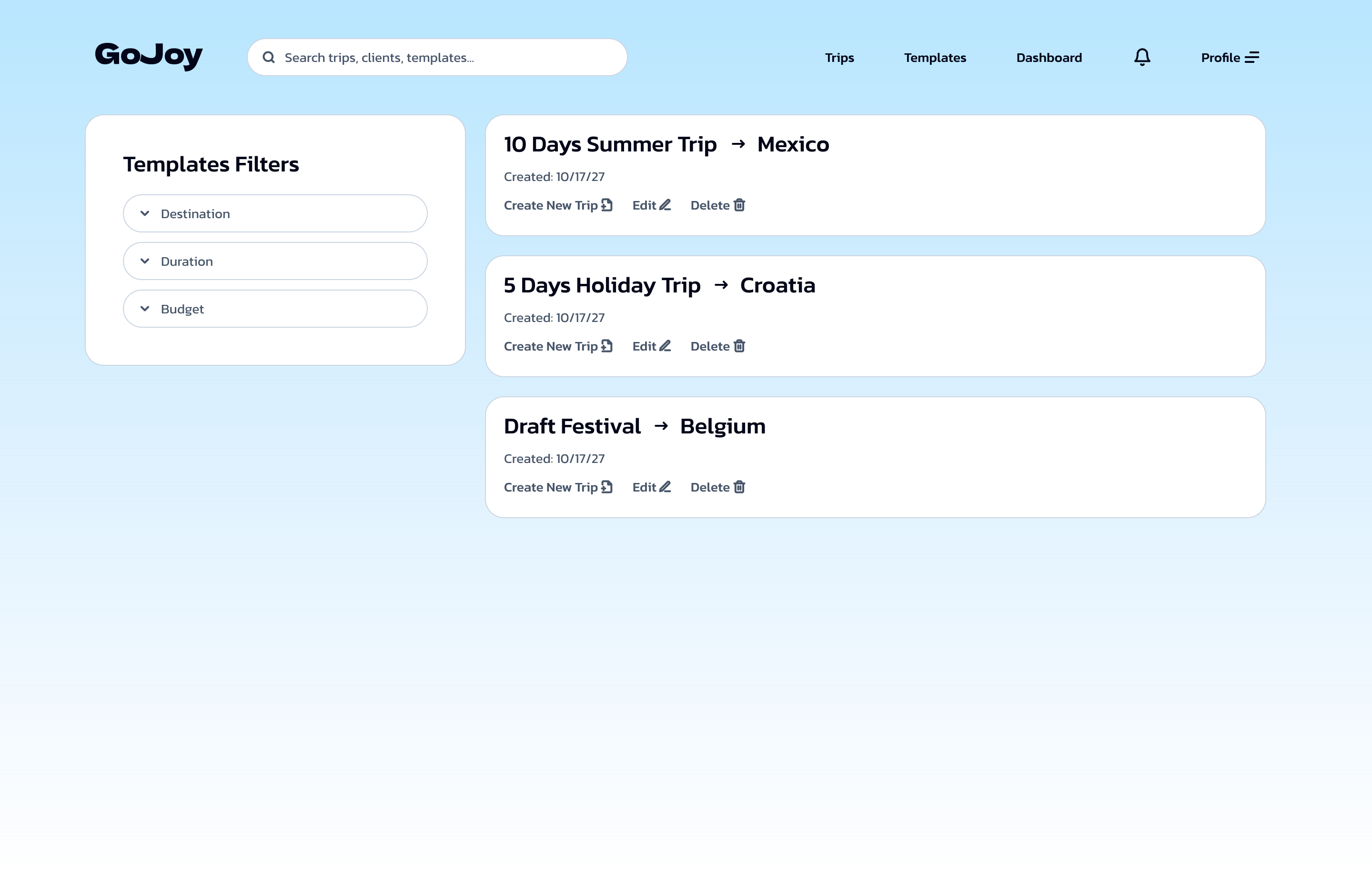This screenshot has height=884, width=1372.
Task: Switch to the Templates section
Action: click(x=935, y=58)
